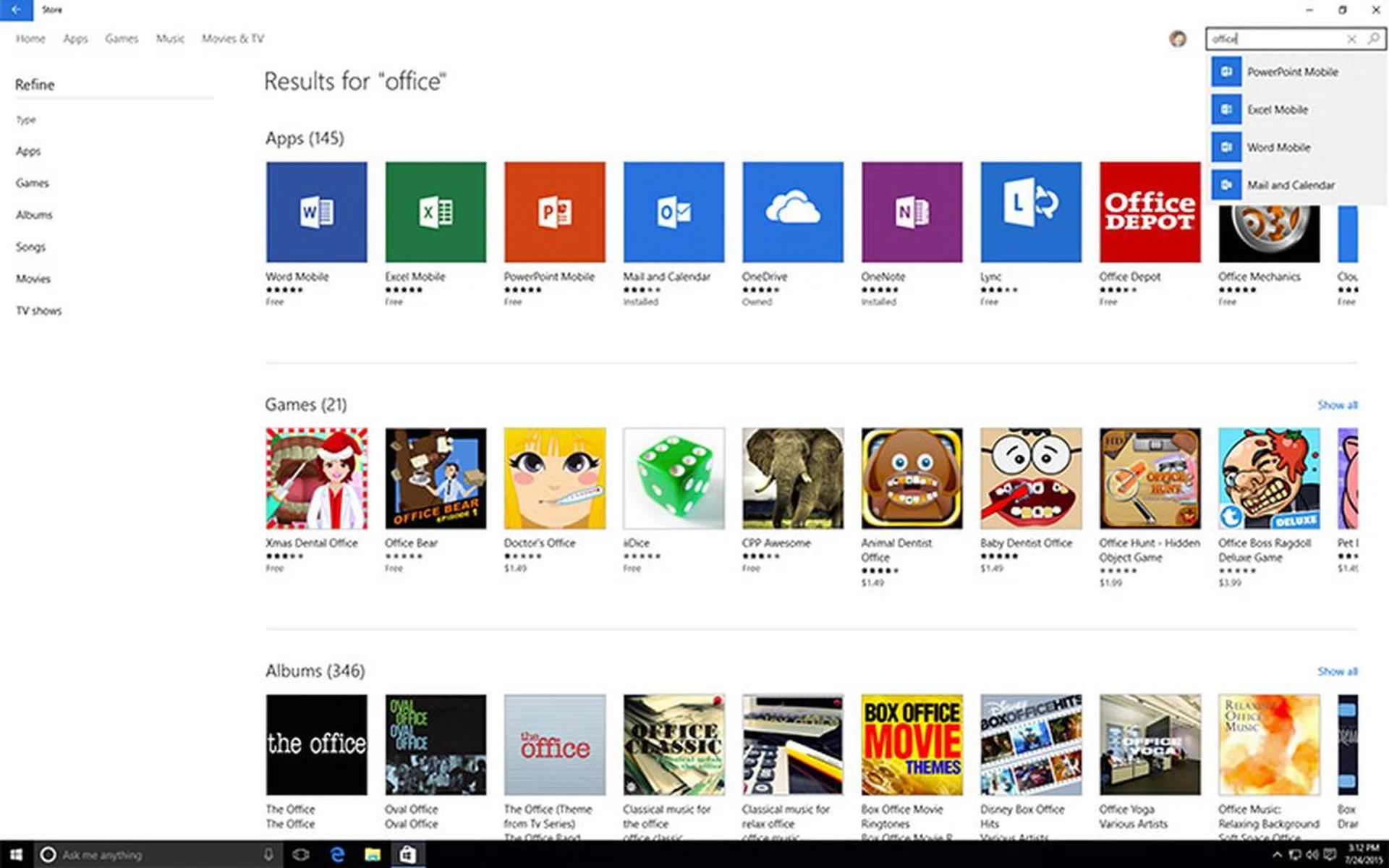1389x868 pixels.
Task: Select Mail and Calendar suggestion
Action: [x=1291, y=185]
